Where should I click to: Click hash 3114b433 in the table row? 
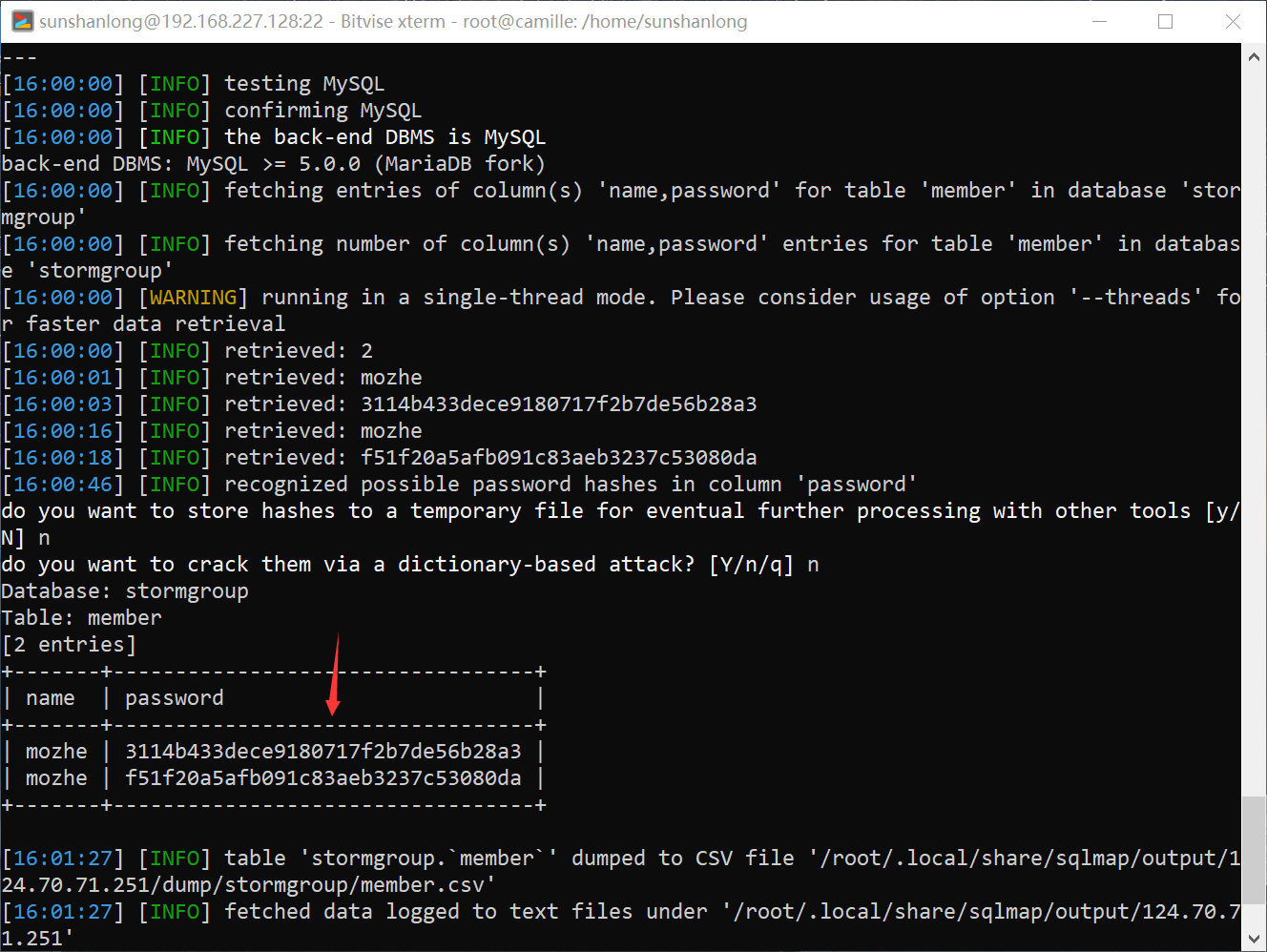tap(323, 752)
